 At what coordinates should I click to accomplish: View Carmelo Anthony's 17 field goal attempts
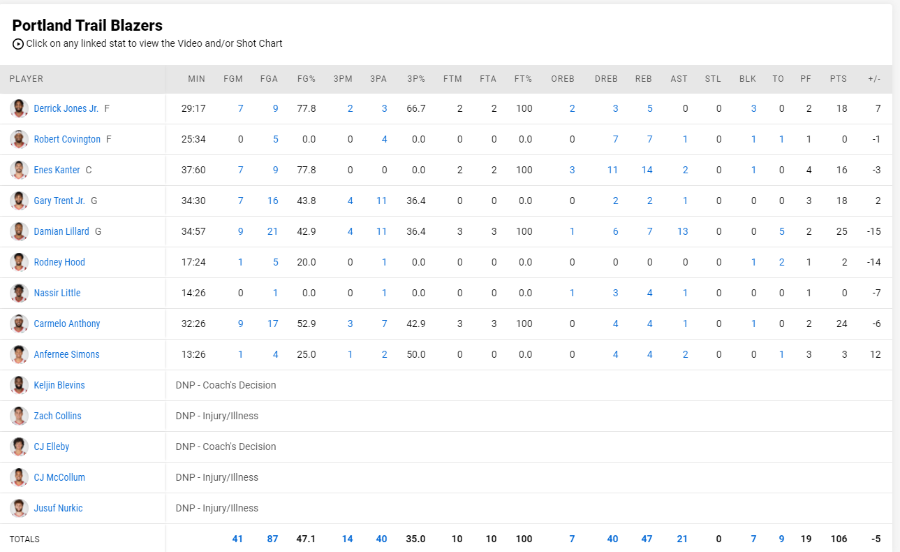tap(273, 324)
